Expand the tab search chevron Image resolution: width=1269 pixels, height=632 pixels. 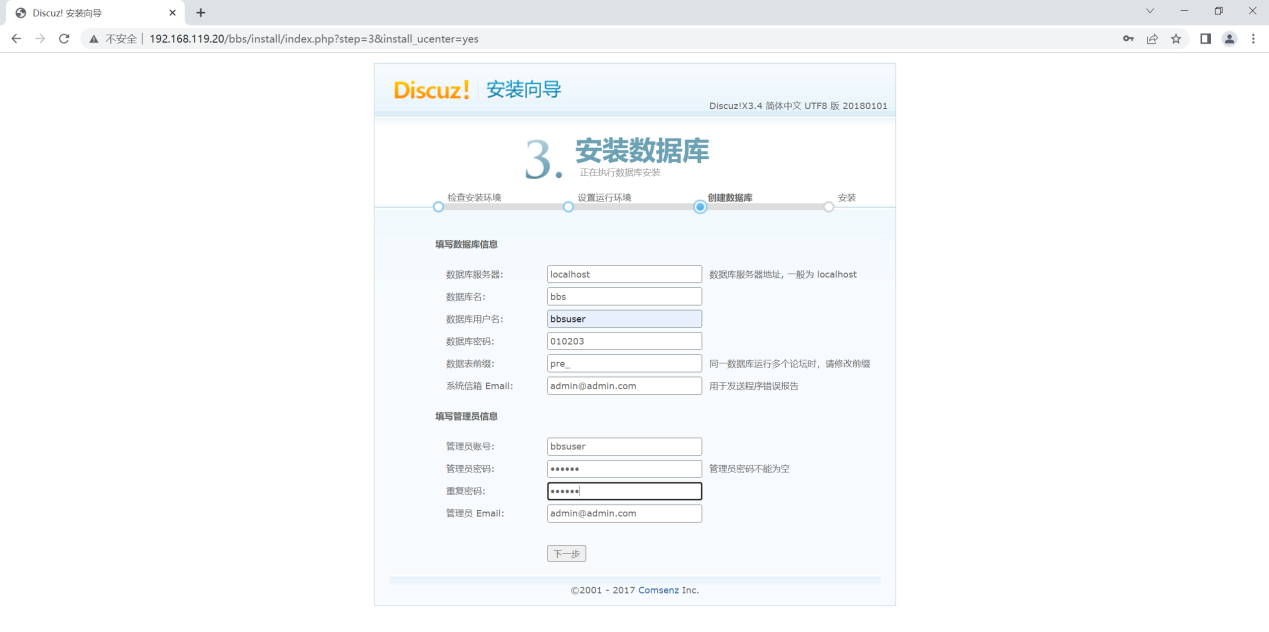coord(1150,11)
